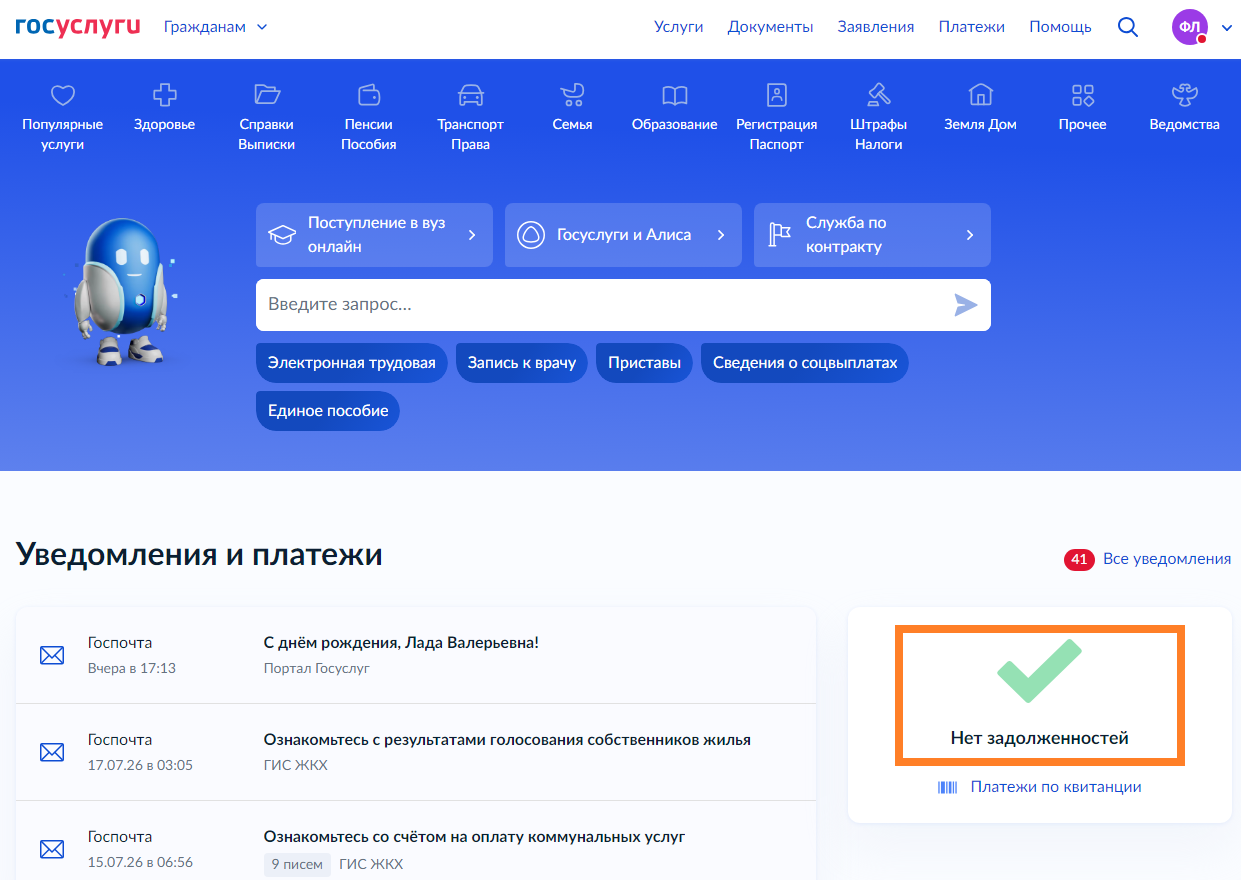Click the ФЛ profile avatar
1241x880 pixels.
pos(1190,27)
